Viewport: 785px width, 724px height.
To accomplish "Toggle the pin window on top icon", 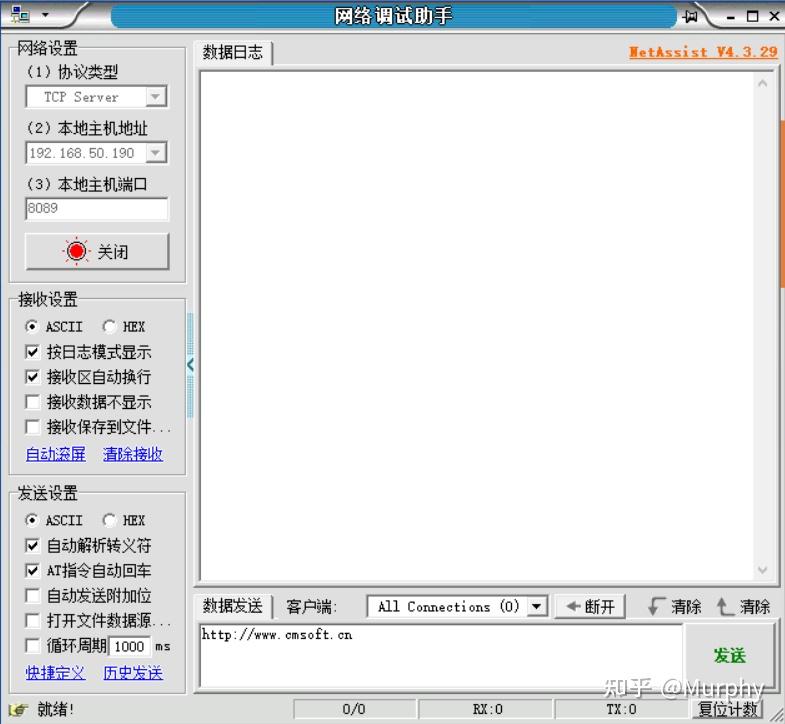I will coord(690,16).
